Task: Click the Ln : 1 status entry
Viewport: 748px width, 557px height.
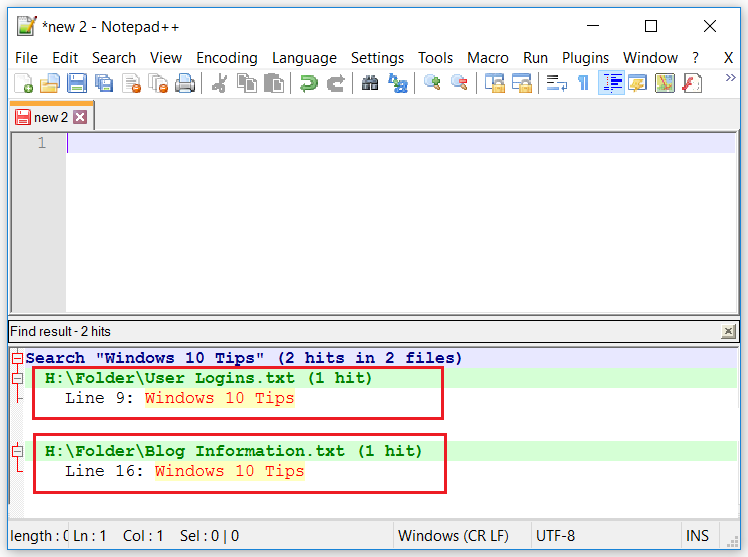Action: click(x=90, y=536)
